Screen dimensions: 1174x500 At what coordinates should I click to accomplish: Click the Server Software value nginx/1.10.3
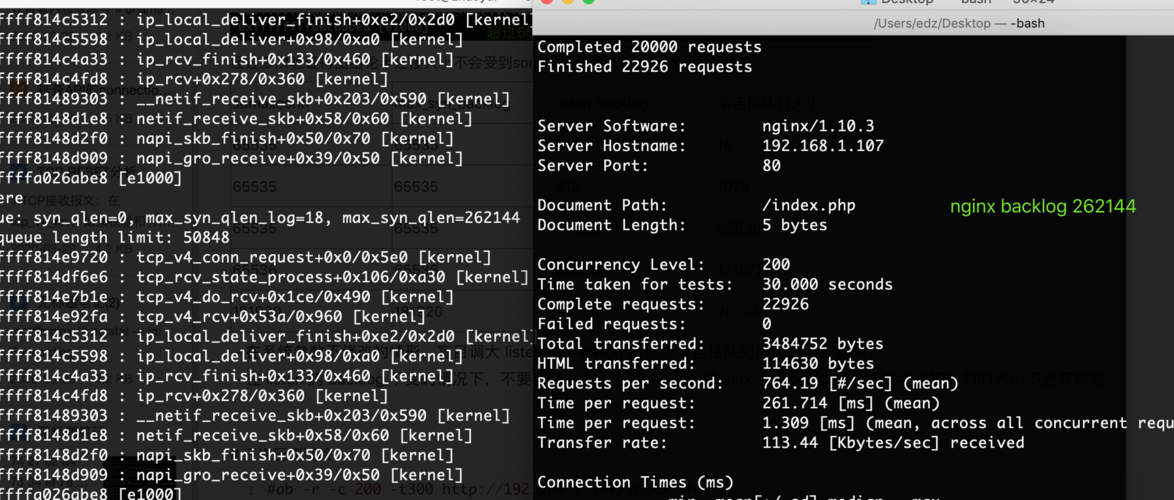point(818,126)
